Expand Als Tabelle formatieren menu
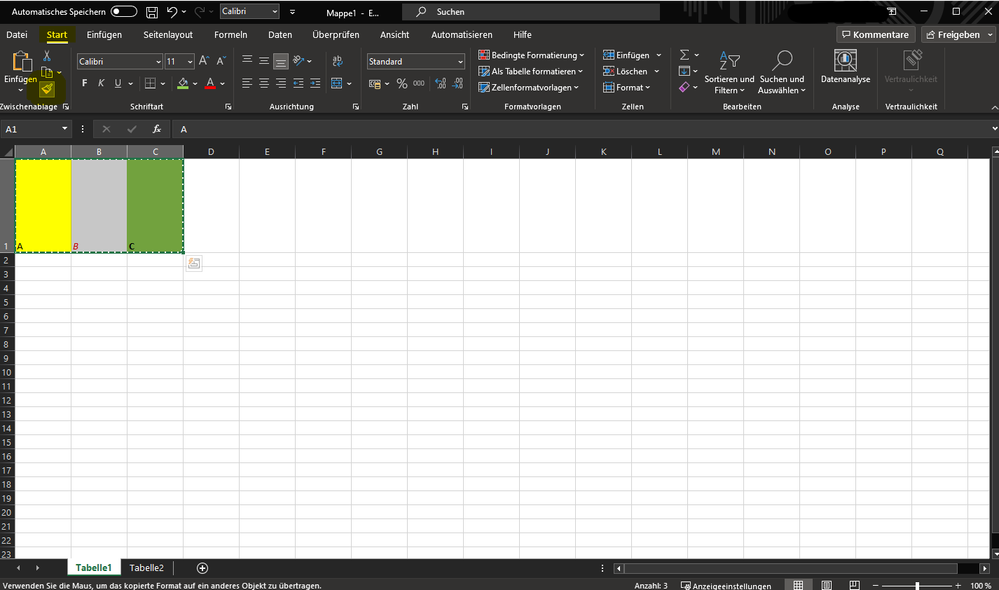 [x=531, y=71]
